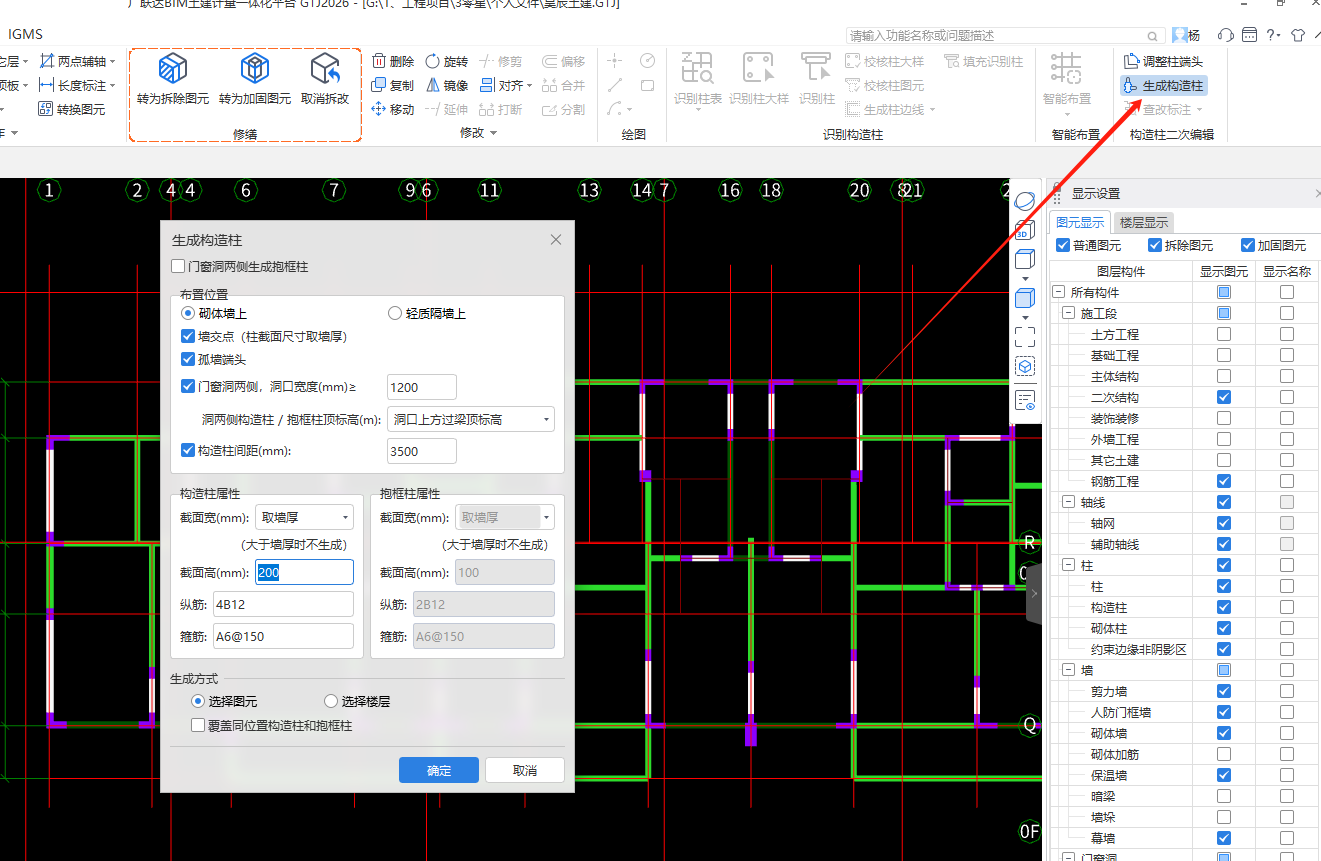Click the search magnifier icon
1321x861 pixels.
(x=1152, y=35)
